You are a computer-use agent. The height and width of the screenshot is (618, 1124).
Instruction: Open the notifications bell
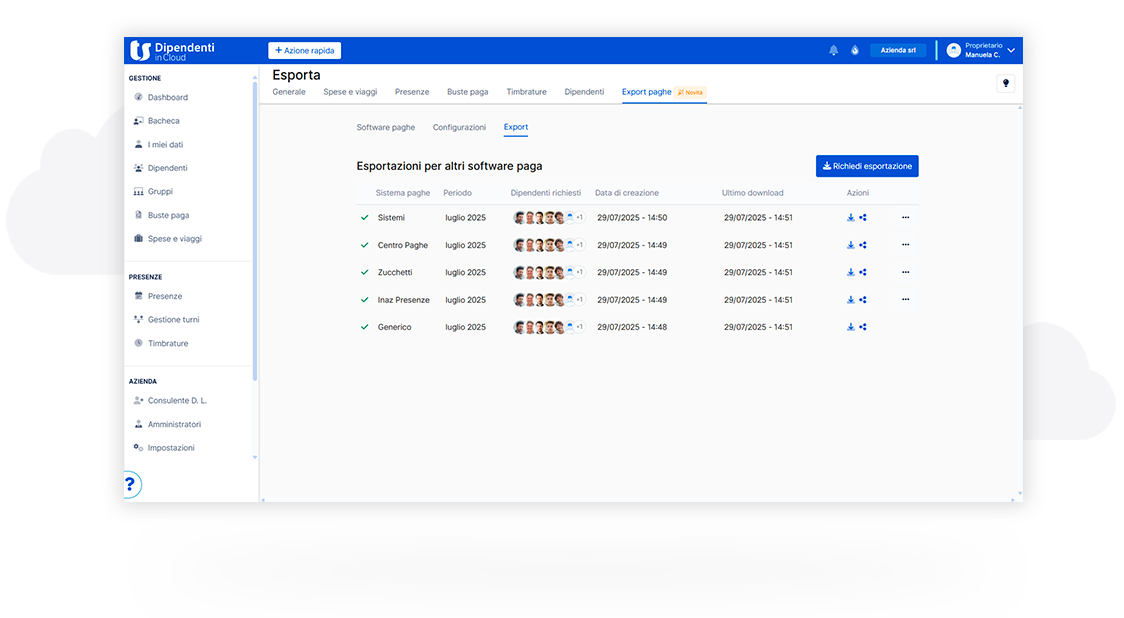(833, 50)
